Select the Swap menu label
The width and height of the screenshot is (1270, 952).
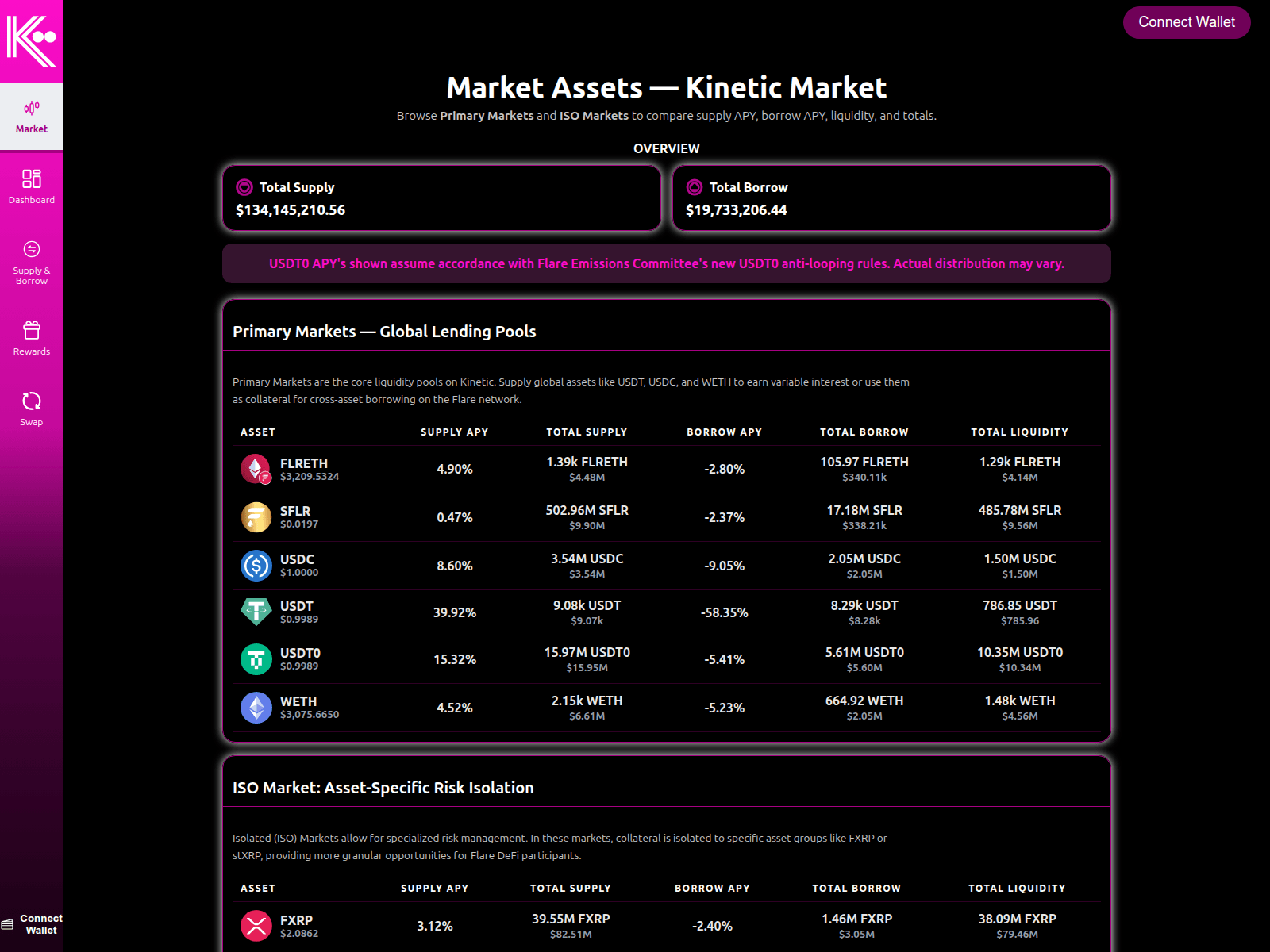pos(32,422)
